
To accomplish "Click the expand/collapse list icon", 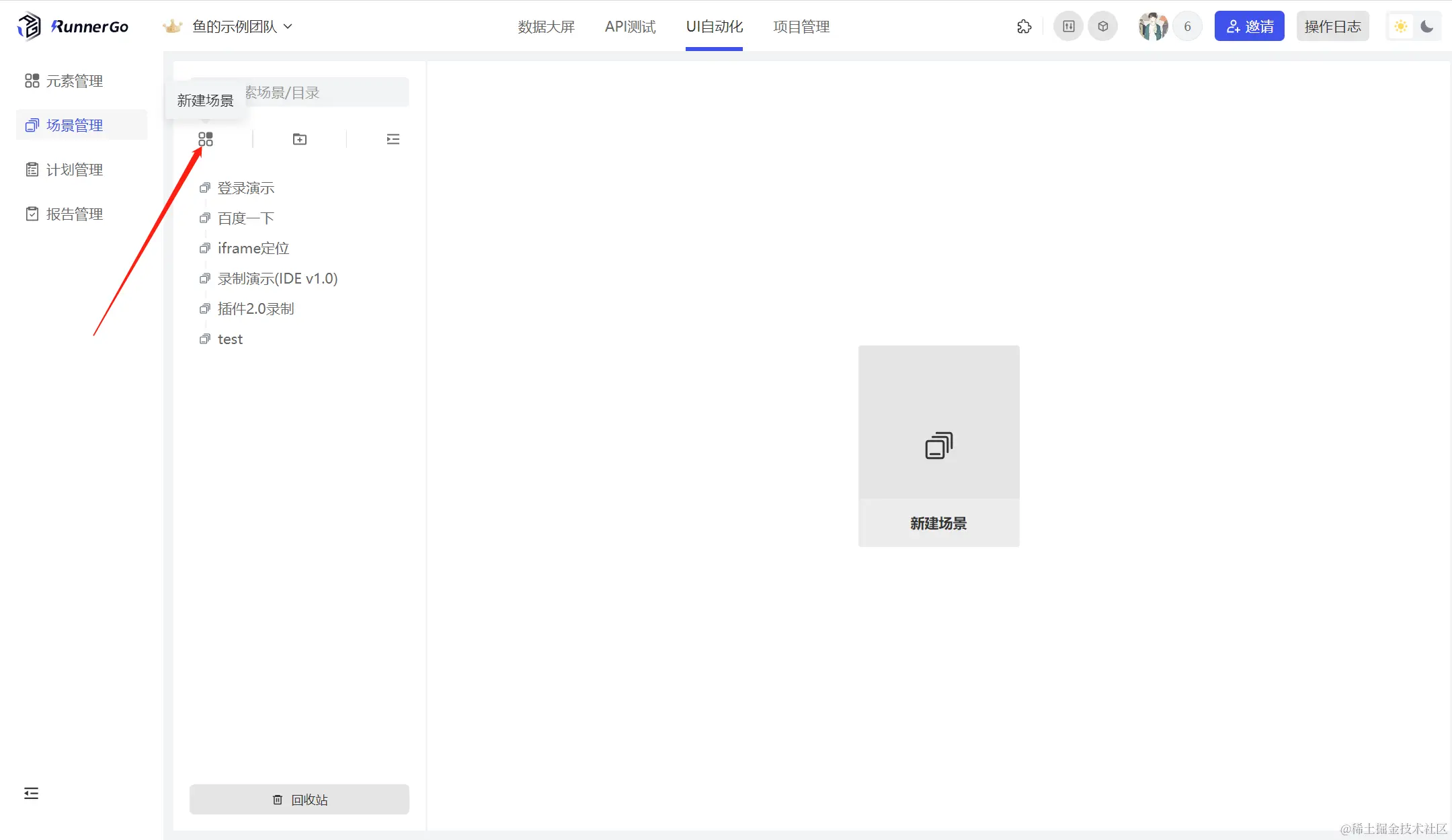I will tap(393, 139).
